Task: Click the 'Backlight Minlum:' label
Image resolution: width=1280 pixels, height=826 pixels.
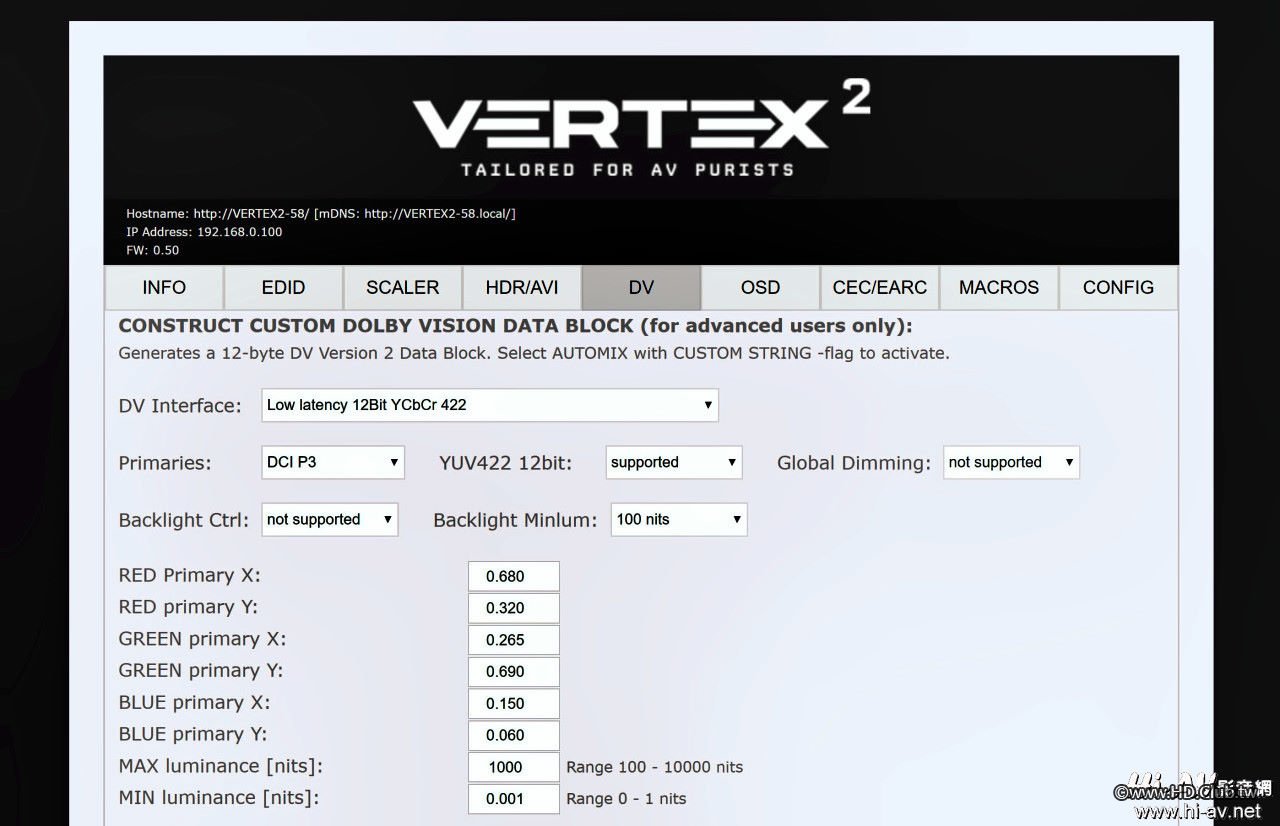Action: tap(515, 520)
